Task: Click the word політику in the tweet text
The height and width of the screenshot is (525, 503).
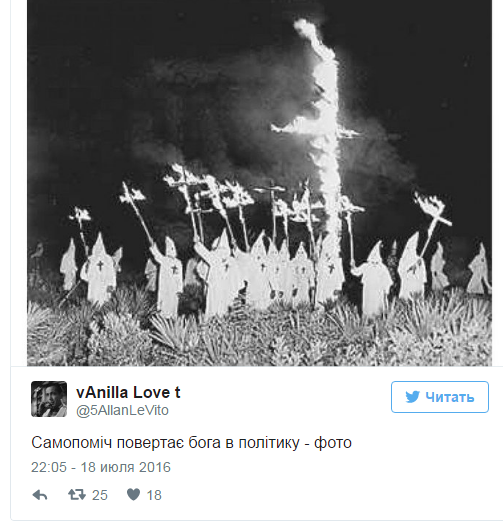Action: [269, 443]
